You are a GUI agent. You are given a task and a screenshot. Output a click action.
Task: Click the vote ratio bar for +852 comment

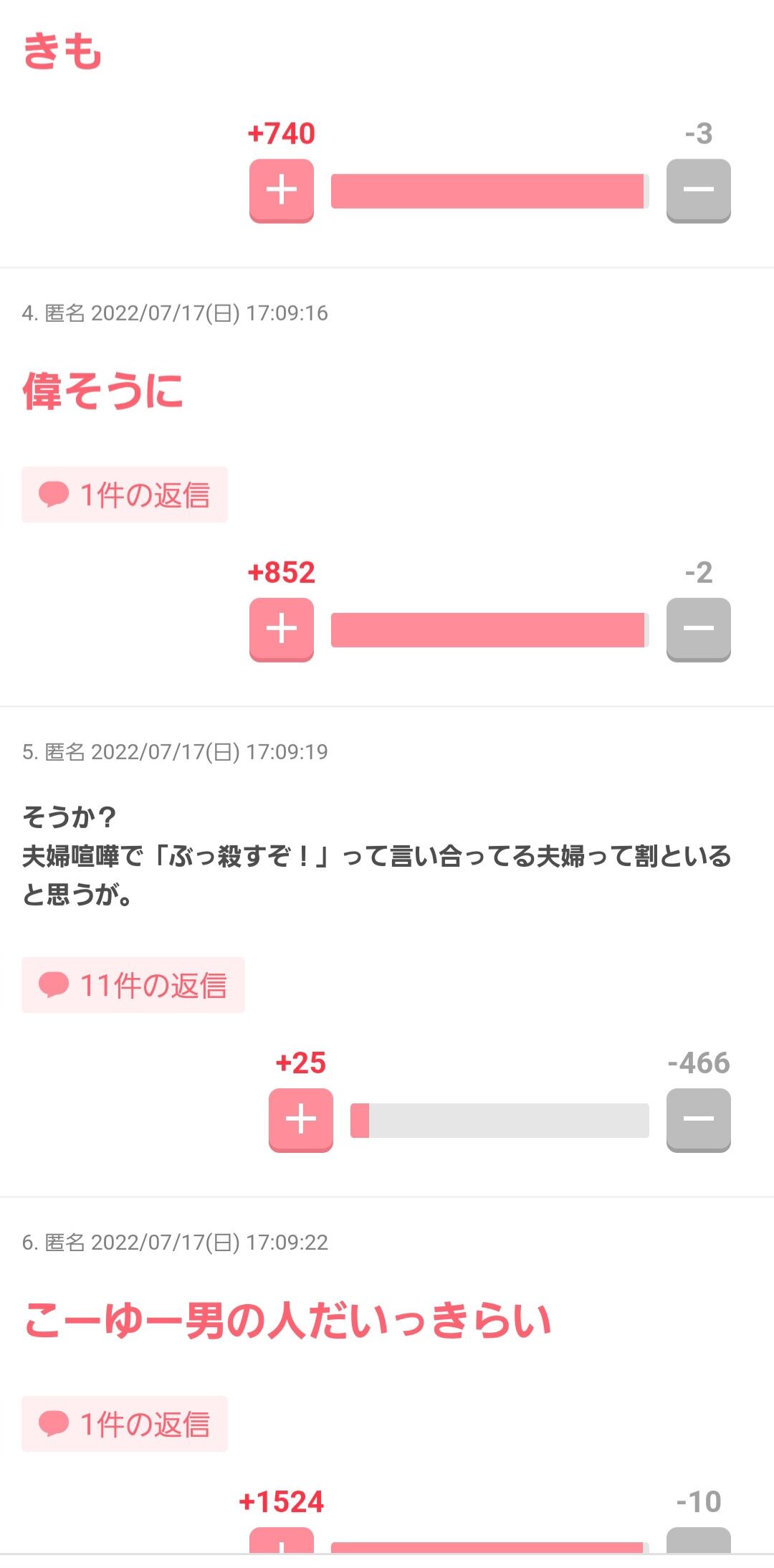489,629
